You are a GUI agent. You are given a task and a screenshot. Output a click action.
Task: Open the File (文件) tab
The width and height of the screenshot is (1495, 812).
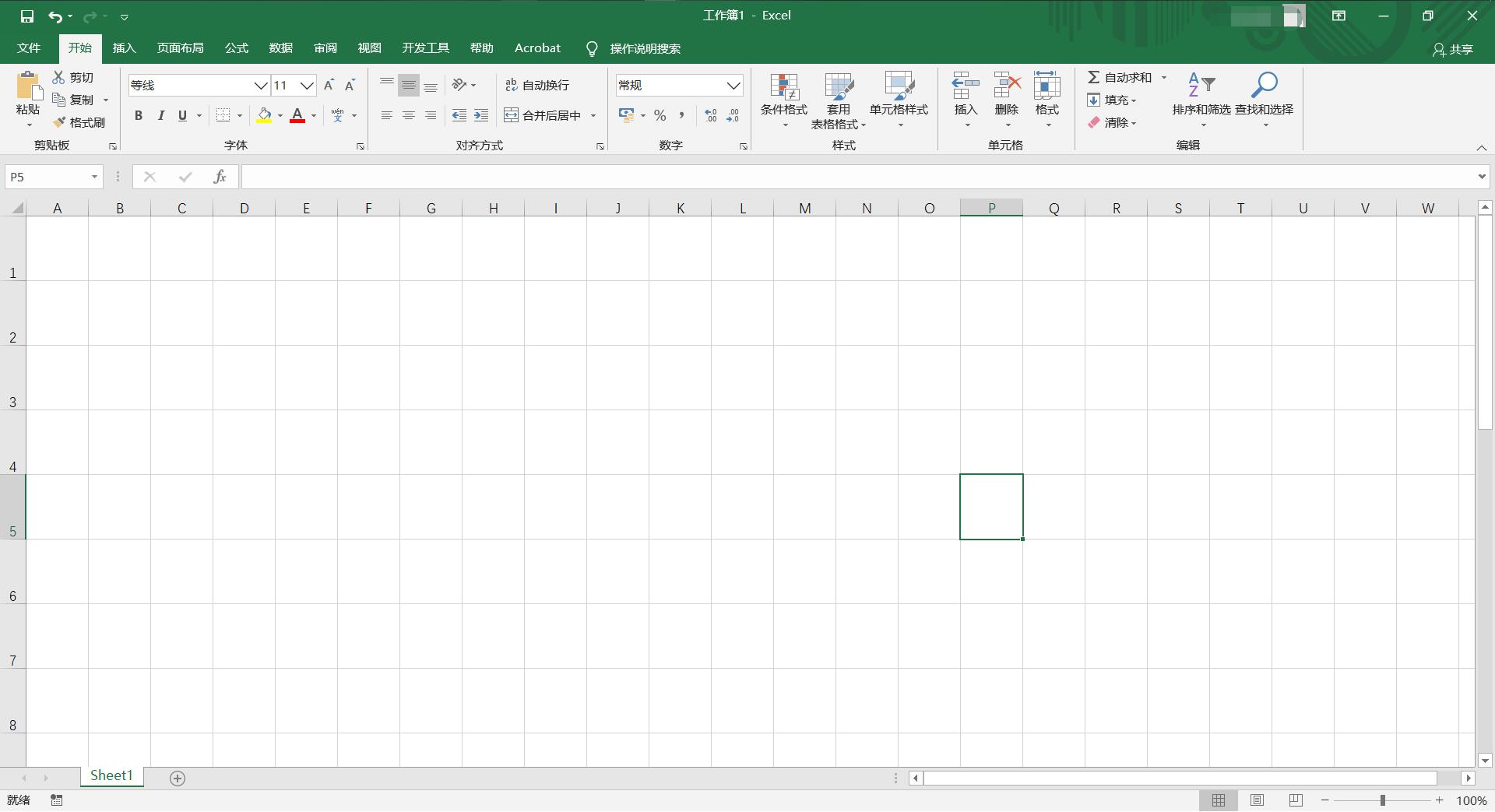[29, 48]
